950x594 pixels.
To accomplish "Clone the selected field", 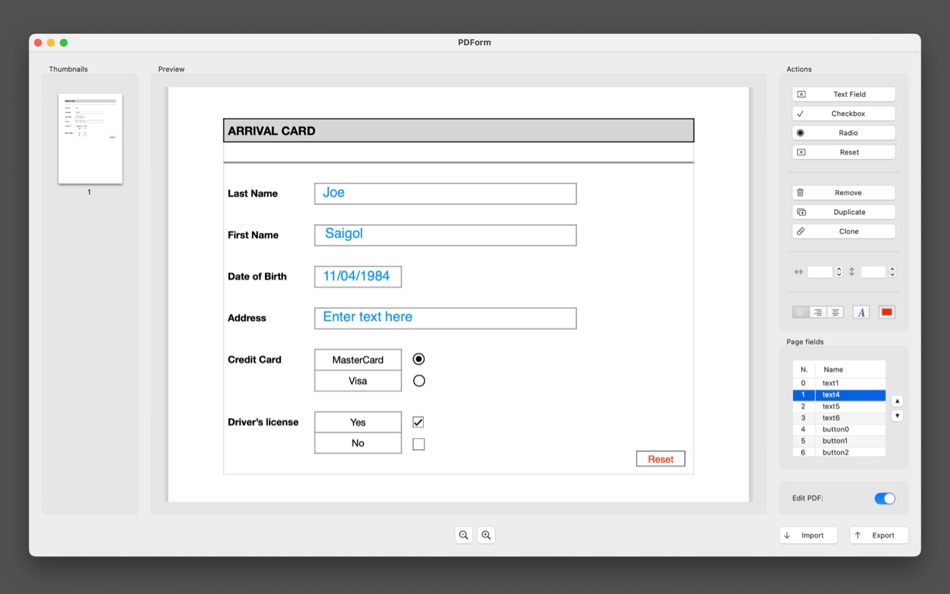I will pos(843,232).
